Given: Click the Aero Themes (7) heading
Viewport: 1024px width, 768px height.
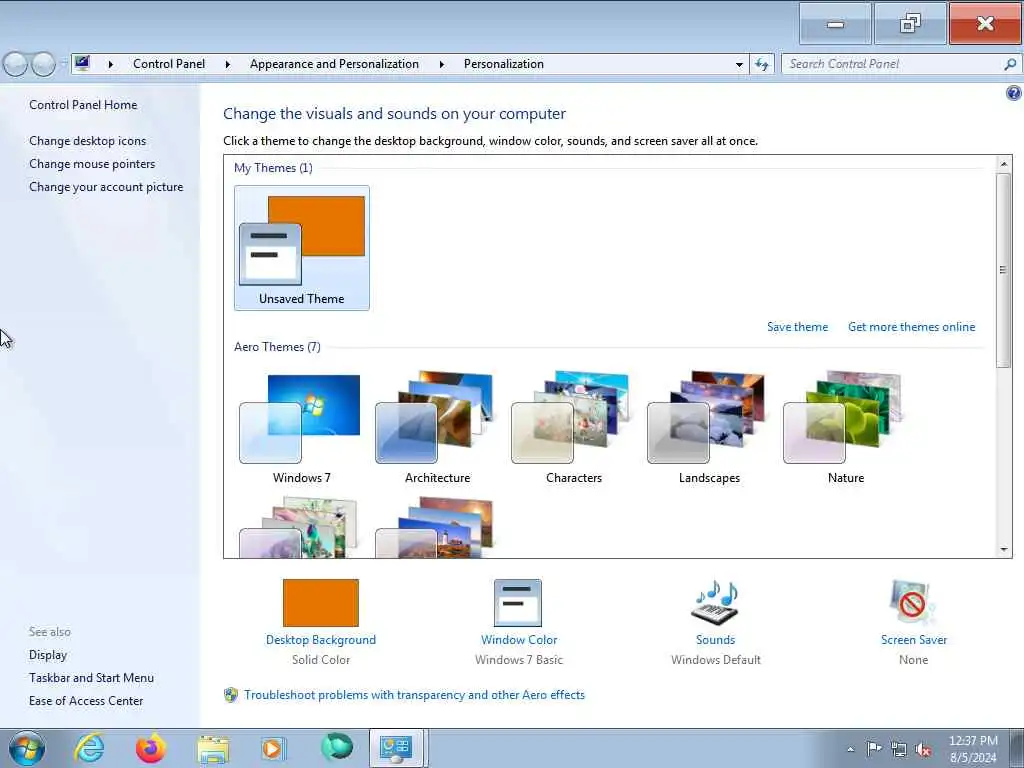Looking at the screenshot, I should (278, 347).
